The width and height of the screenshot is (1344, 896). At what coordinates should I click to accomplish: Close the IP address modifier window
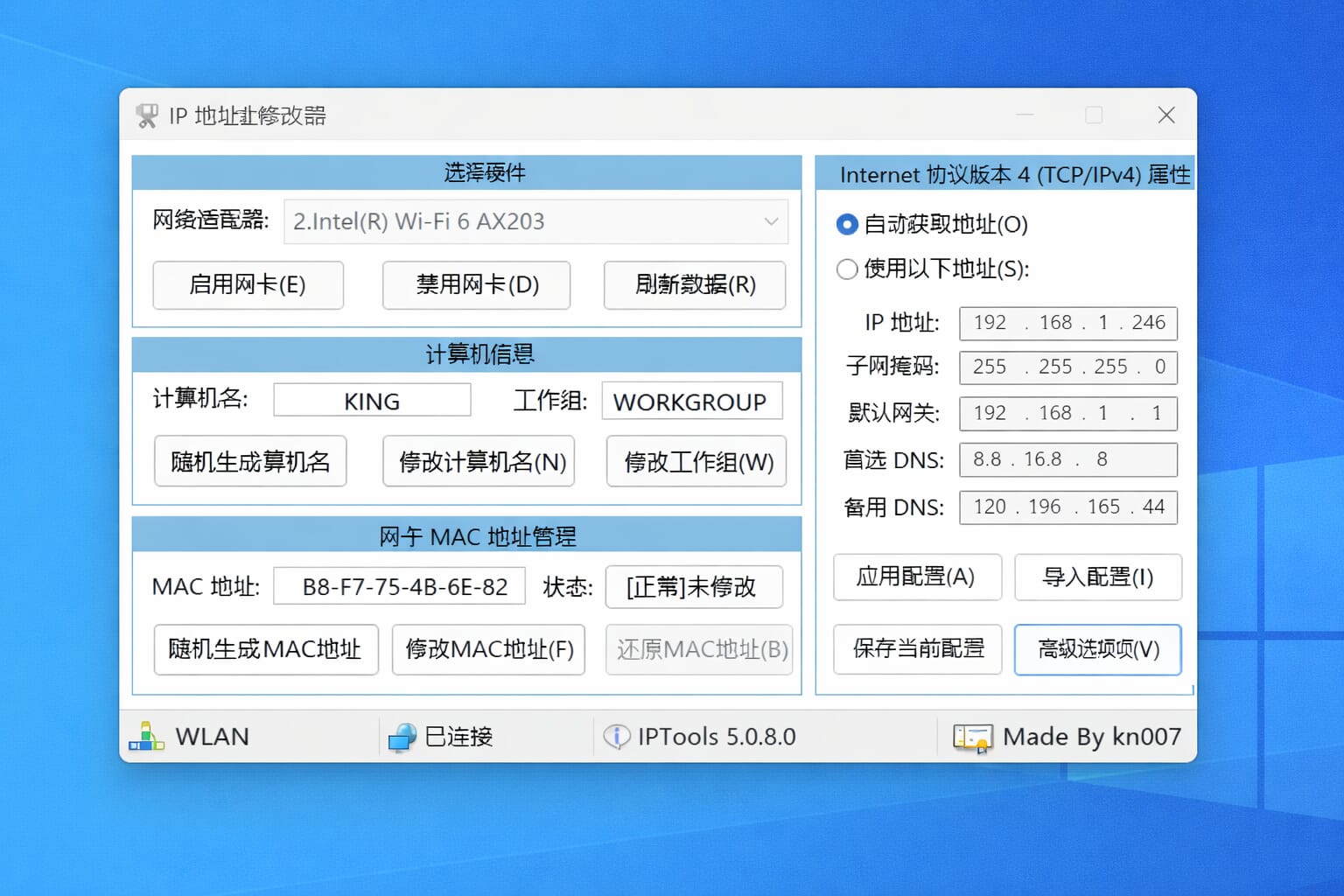tap(1165, 115)
